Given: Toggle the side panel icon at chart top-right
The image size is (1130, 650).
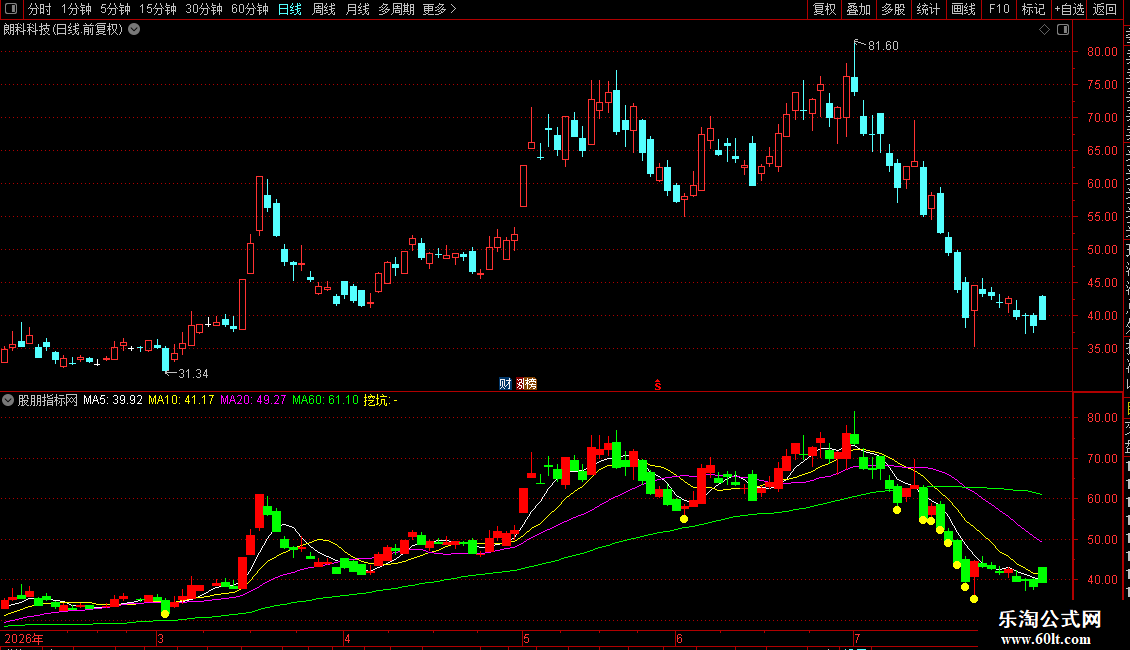Looking at the screenshot, I should pos(1063,30).
